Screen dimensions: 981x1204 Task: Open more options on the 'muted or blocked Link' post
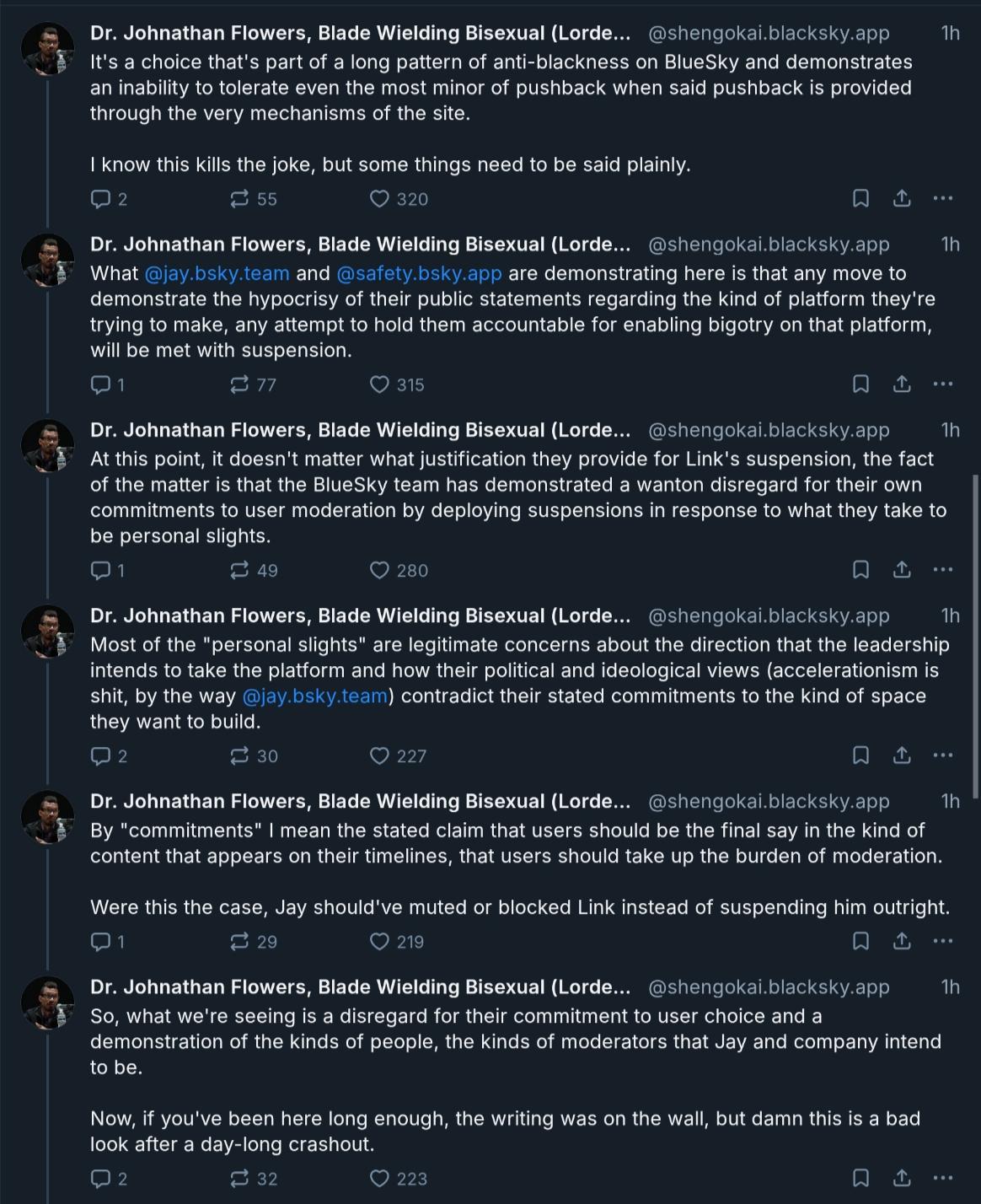point(943,942)
